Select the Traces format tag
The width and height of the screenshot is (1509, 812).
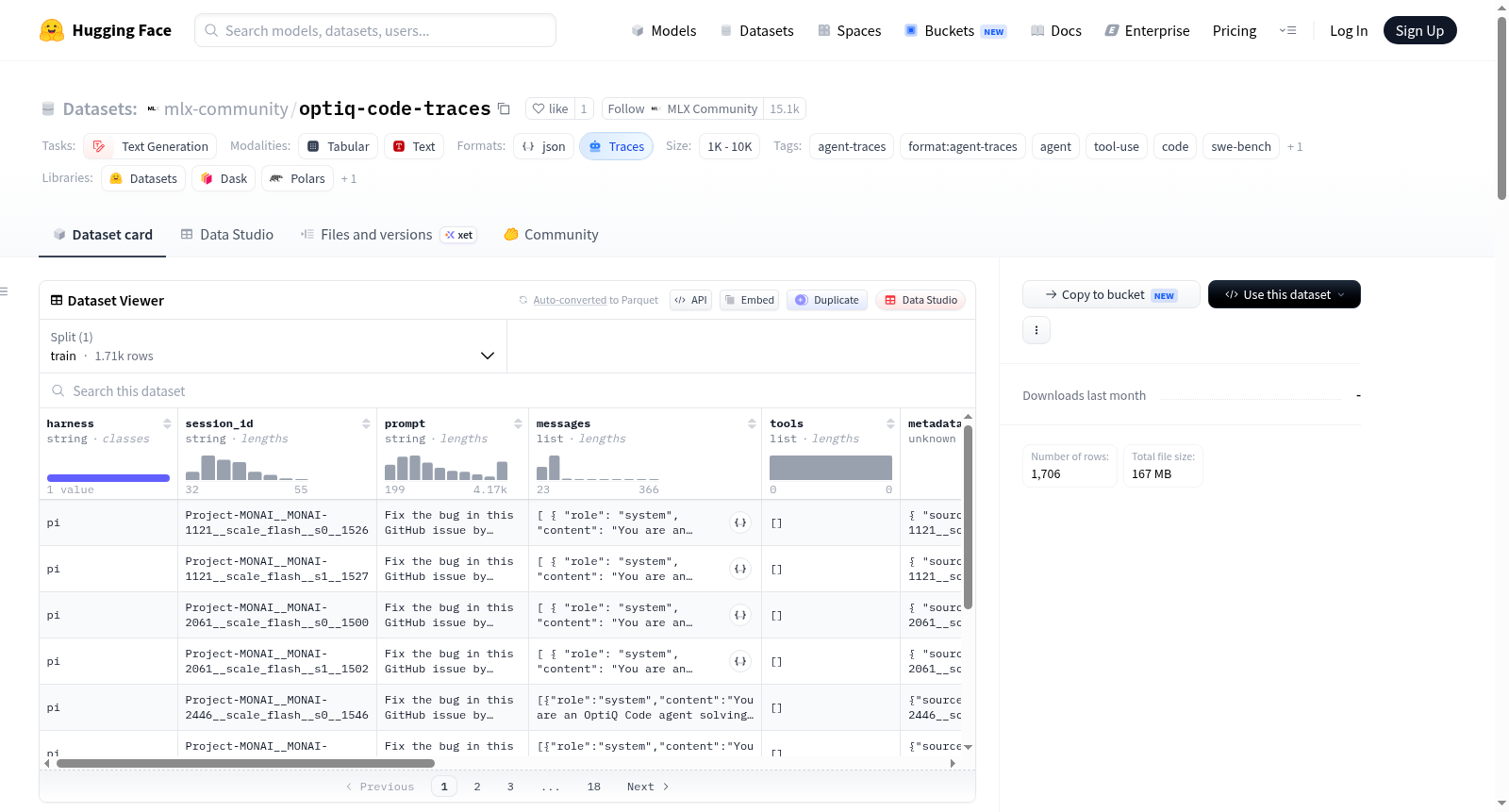click(616, 146)
